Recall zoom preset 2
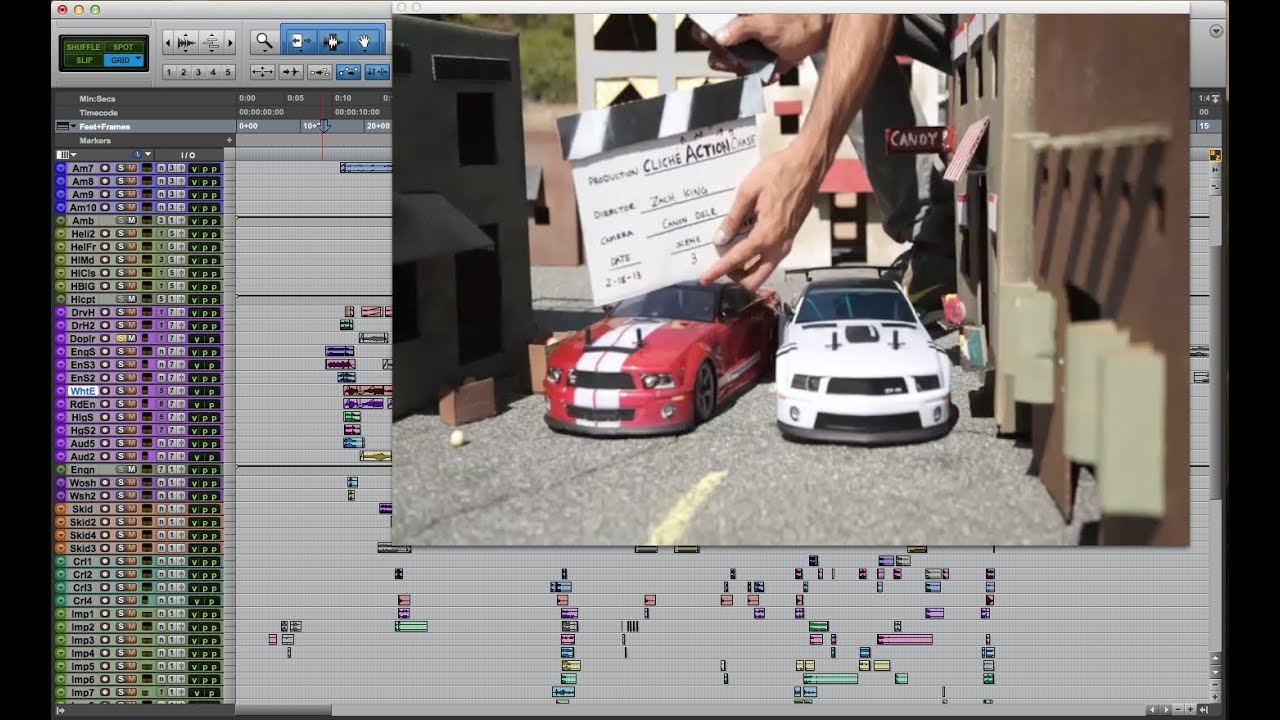 183,72
